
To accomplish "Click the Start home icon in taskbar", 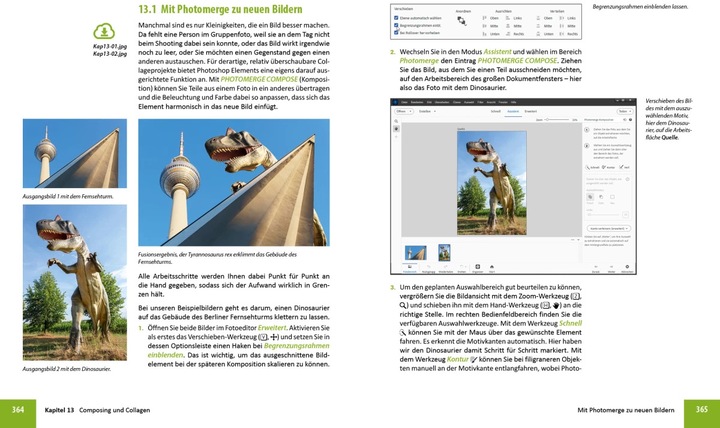I will [x=492, y=268].
